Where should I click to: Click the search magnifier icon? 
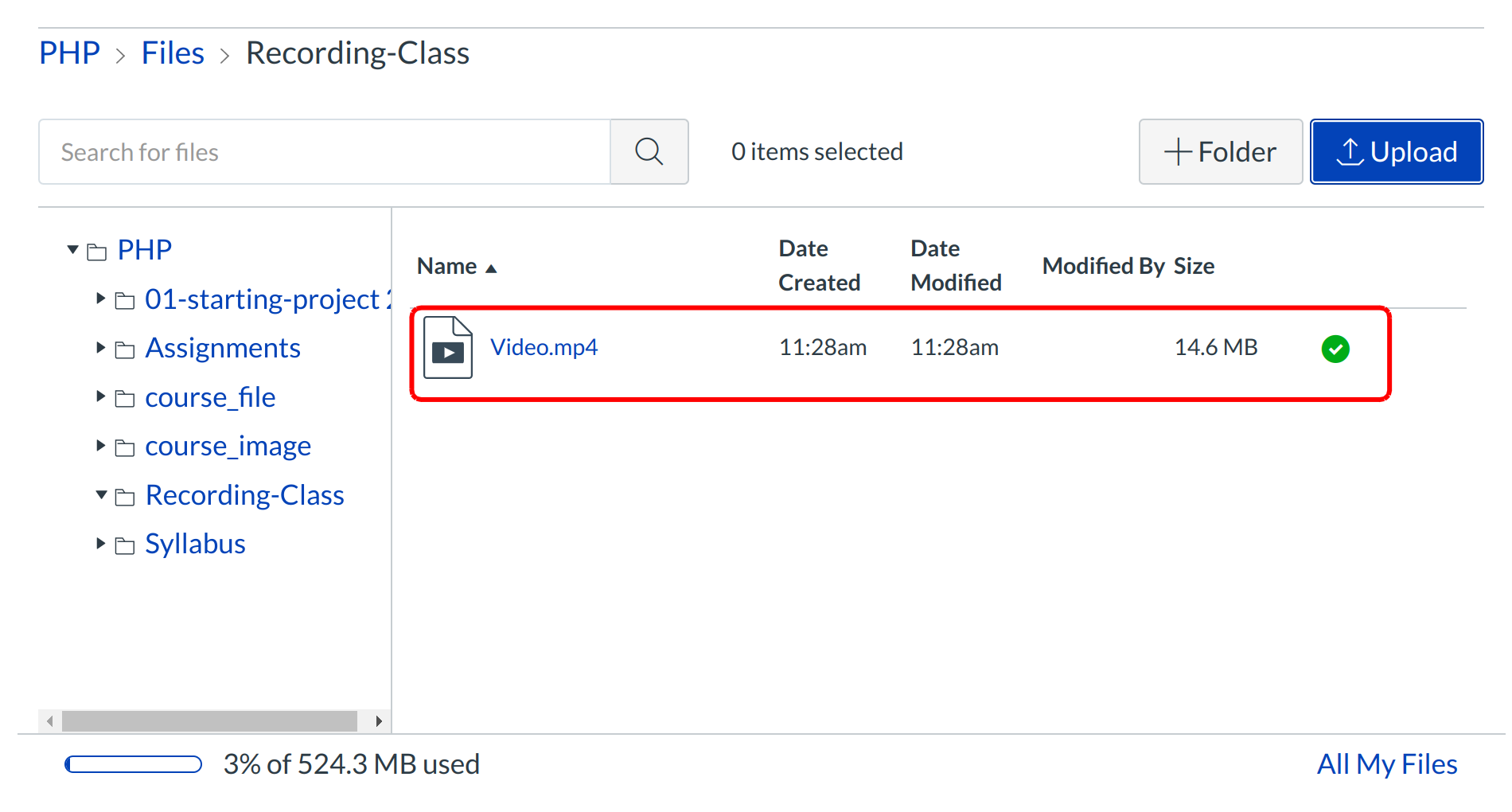649,151
